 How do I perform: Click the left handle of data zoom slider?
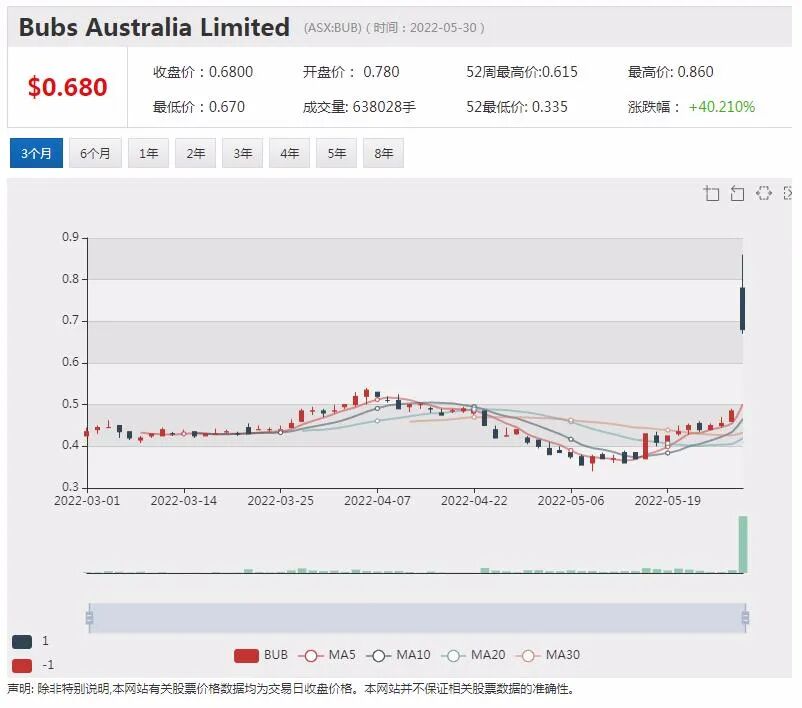[90, 618]
